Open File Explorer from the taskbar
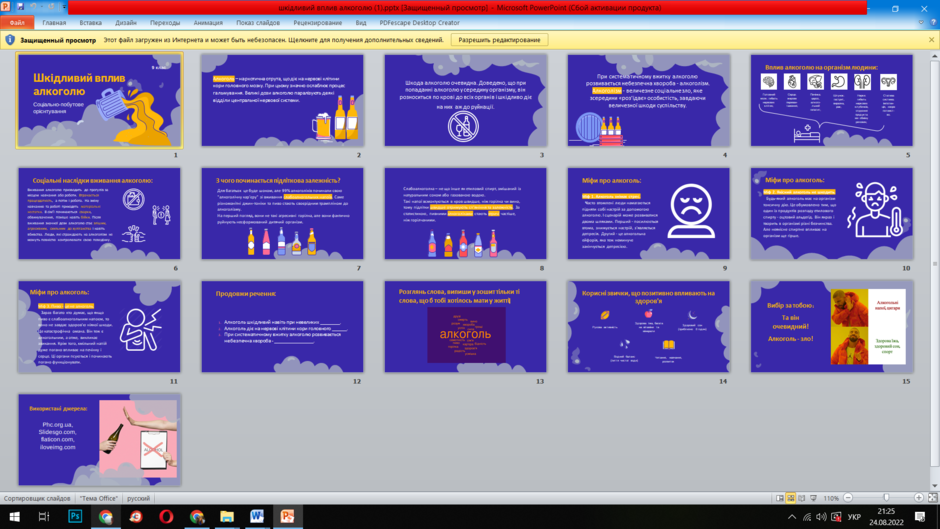This screenshot has width=940, height=529. [x=227, y=516]
